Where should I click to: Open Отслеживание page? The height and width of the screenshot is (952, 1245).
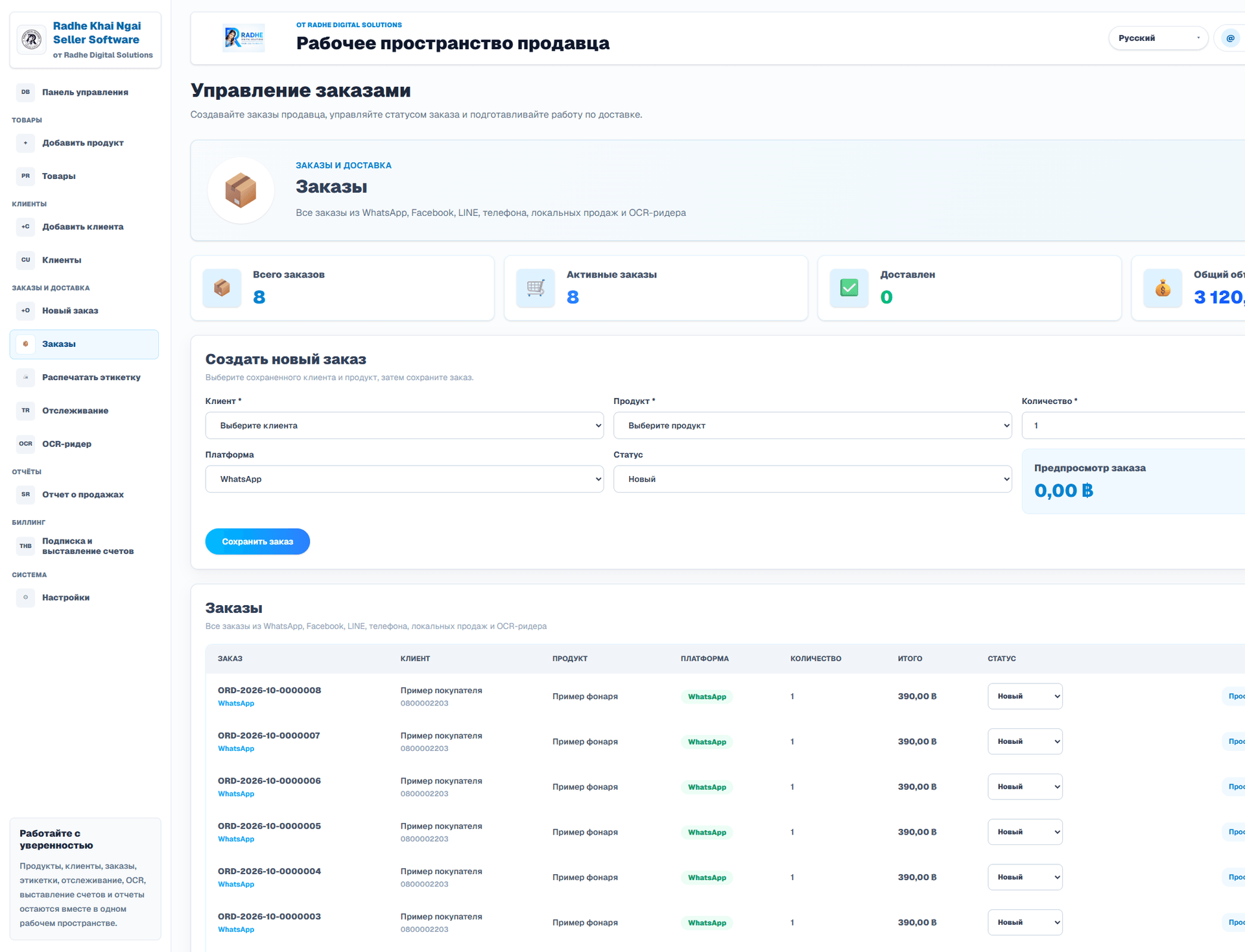(x=84, y=411)
